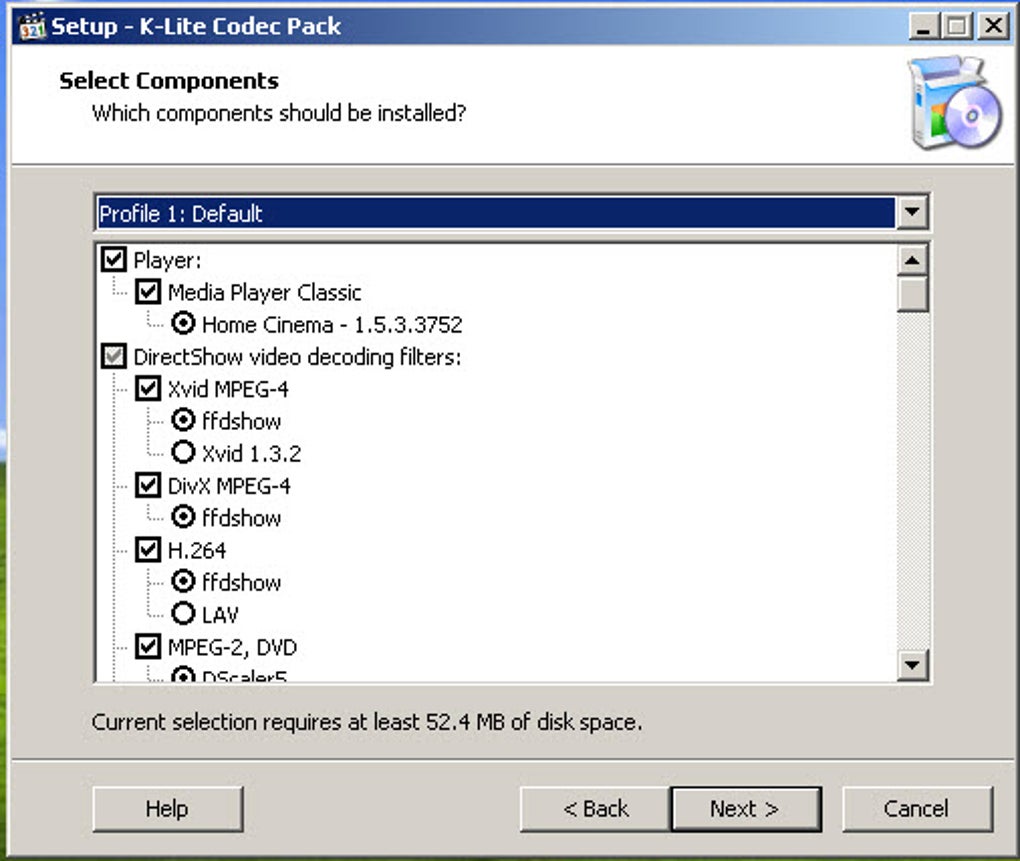Cancel the K-Lite installation
Screen dimensions: 1020x861
(x=917, y=809)
